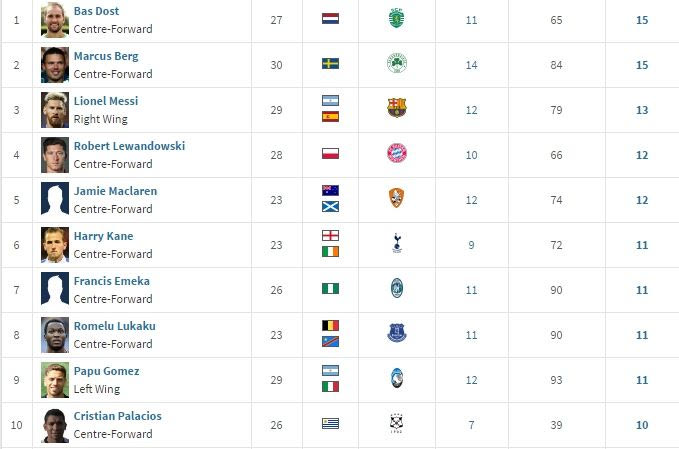Click Uruguay flag in Palacios row

pyautogui.click(x=330, y=424)
